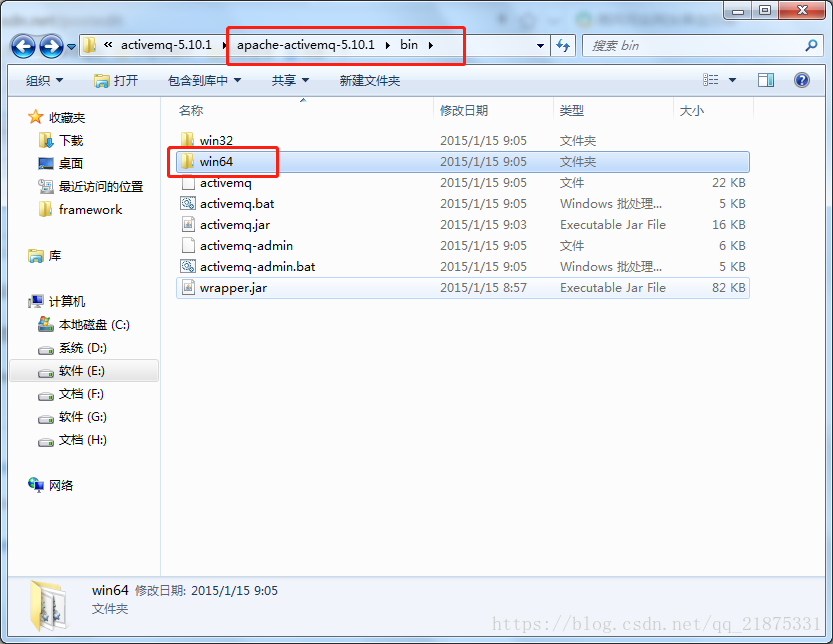The height and width of the screenshot is (644, 833).
Task: Open 桌面 in favorites
Action: point(71,164)
